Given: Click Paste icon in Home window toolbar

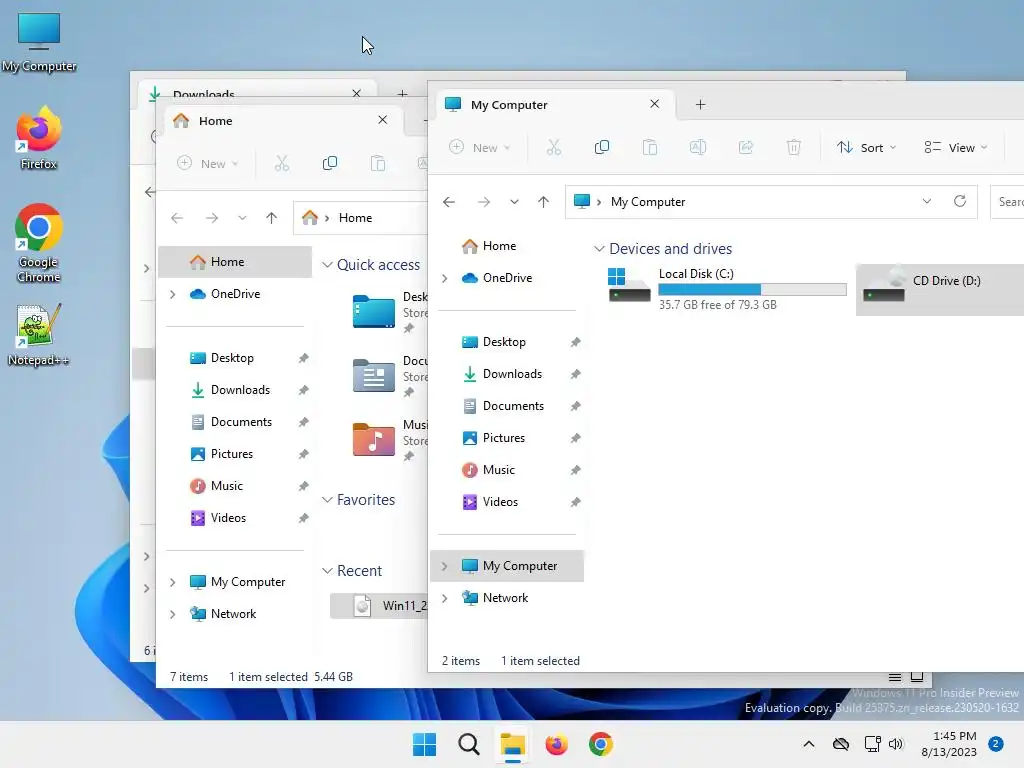Looking at the screenshot, I should pyautogui.click(x=377, y=163).
